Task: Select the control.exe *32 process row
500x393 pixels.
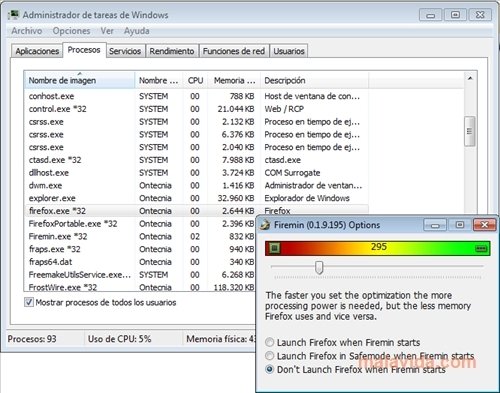Action: [x=196, y=109]
